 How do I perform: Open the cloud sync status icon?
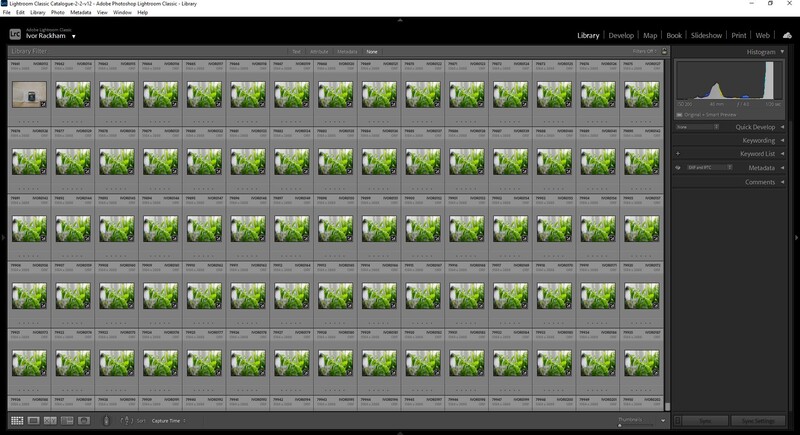click(x=787, y=35)
